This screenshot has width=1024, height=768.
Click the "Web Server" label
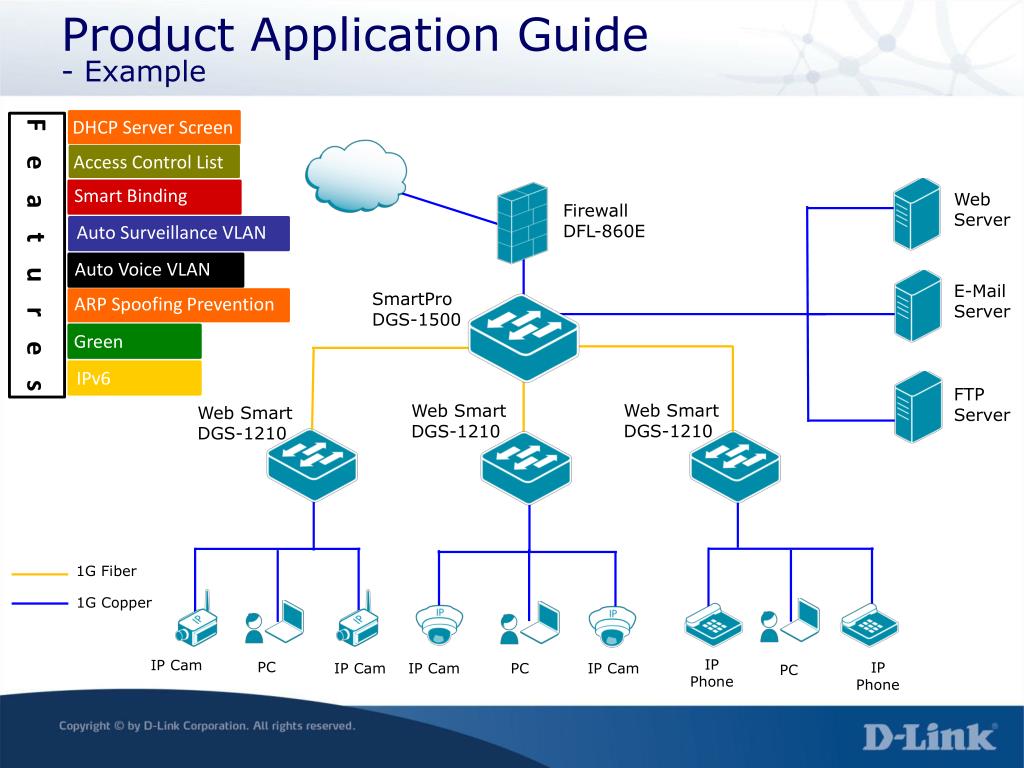pos(982,210)
